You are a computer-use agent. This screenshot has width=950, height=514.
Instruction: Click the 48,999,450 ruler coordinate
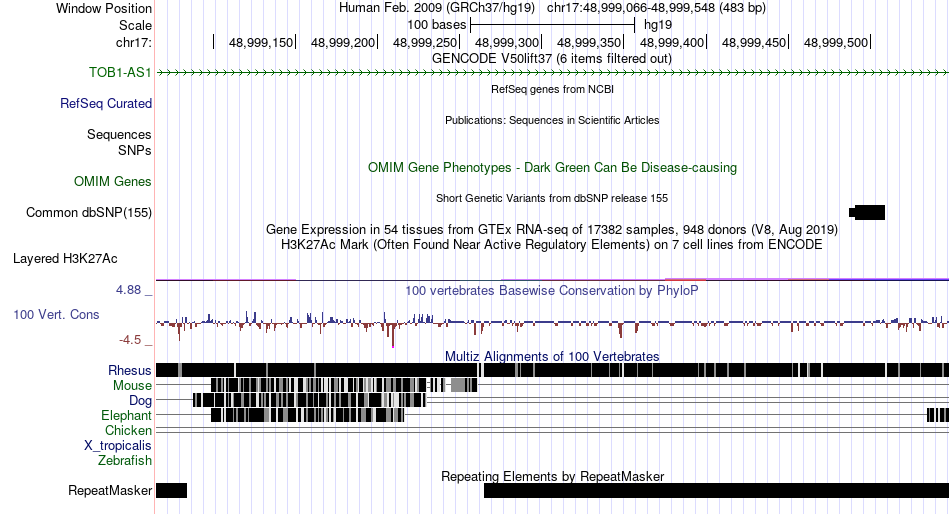point(754,42)
